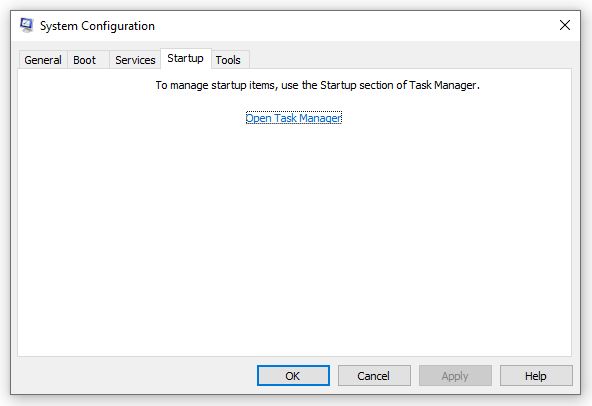Click the greyed-out Apply button
The height and width of the screenshot is (406, 592).
point(455,375)
